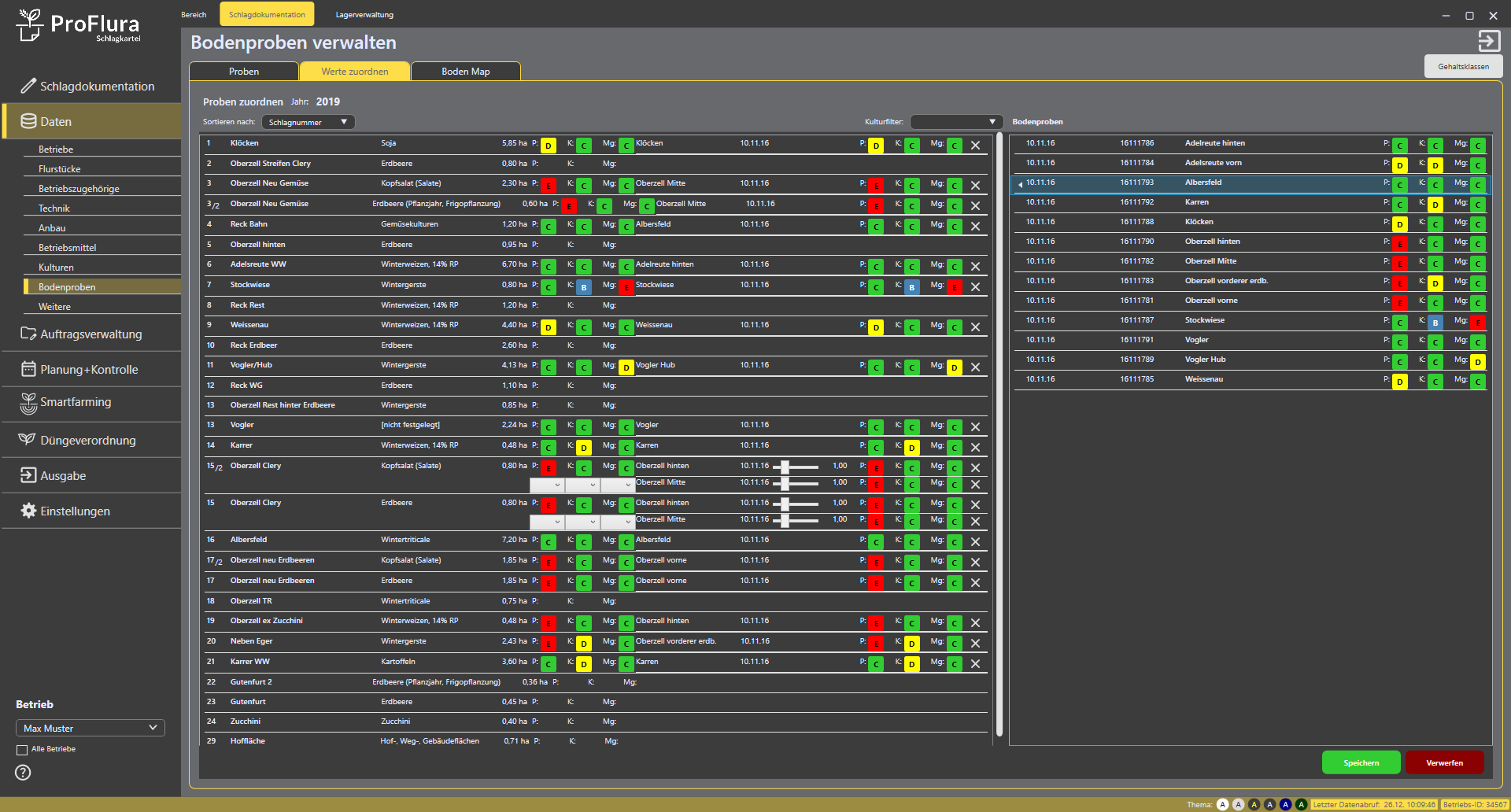Open Düngeverordnung via its leaf icon
The width and height of the screenshot is (1511, 812).
28,440
